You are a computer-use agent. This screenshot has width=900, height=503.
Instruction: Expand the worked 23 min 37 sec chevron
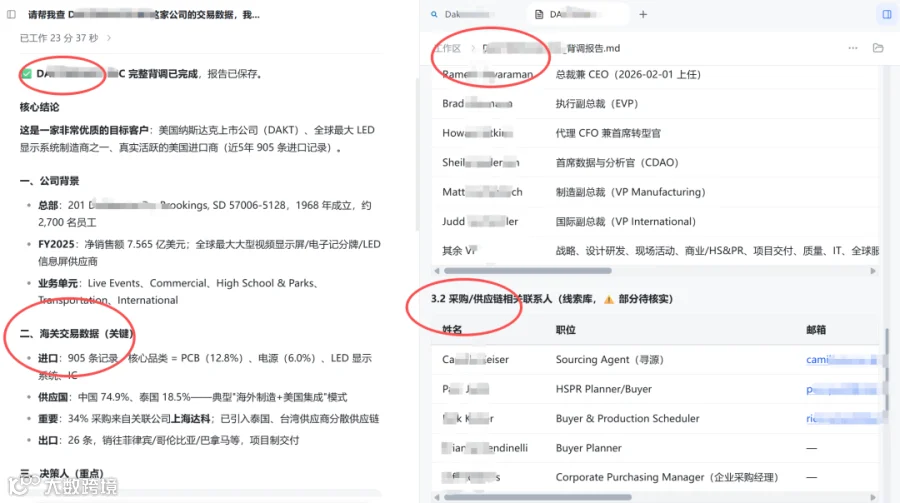[108, 38]
